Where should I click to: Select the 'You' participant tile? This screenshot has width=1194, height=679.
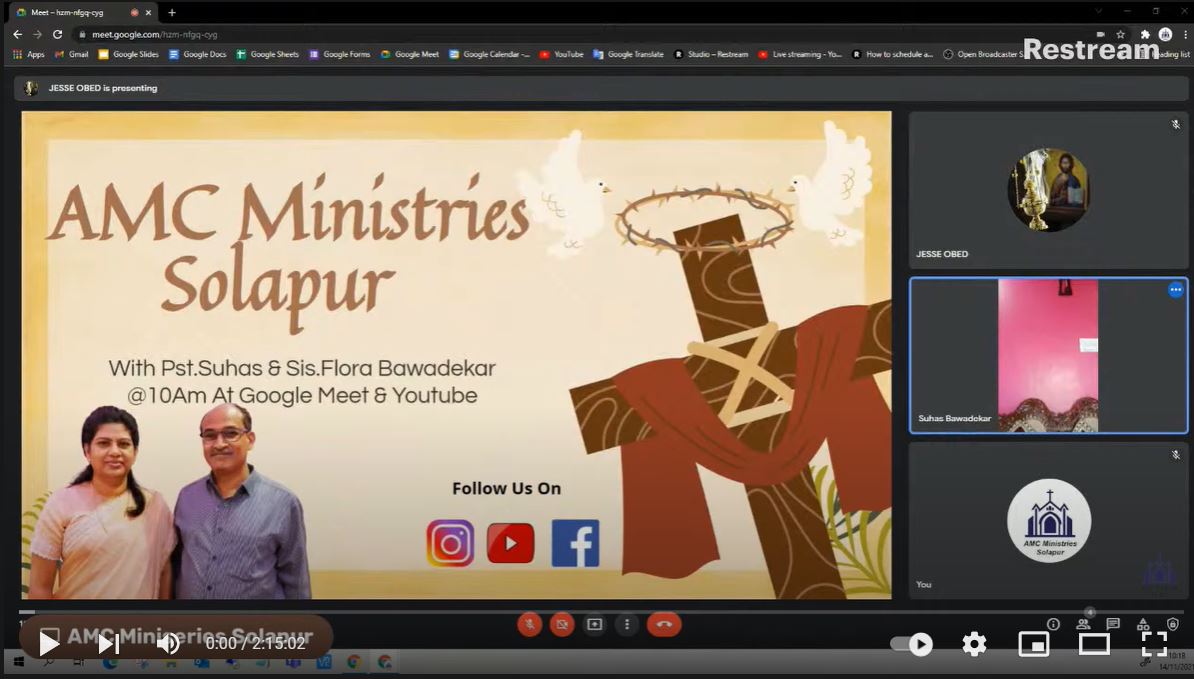click(1049, 521)
